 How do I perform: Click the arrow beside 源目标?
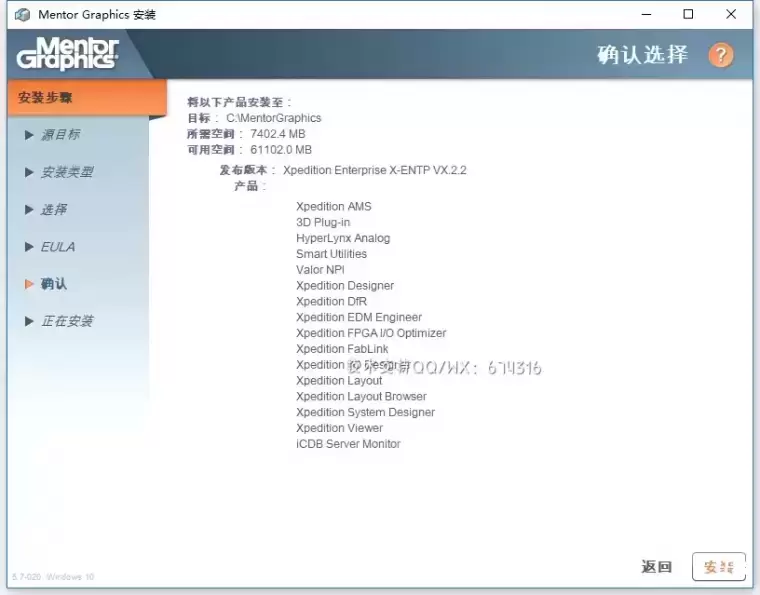(29, 135)
